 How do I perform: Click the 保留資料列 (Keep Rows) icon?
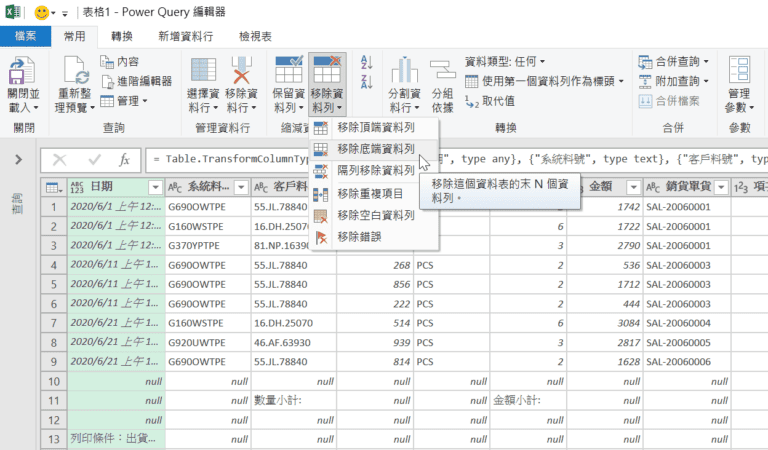point(289,71)
